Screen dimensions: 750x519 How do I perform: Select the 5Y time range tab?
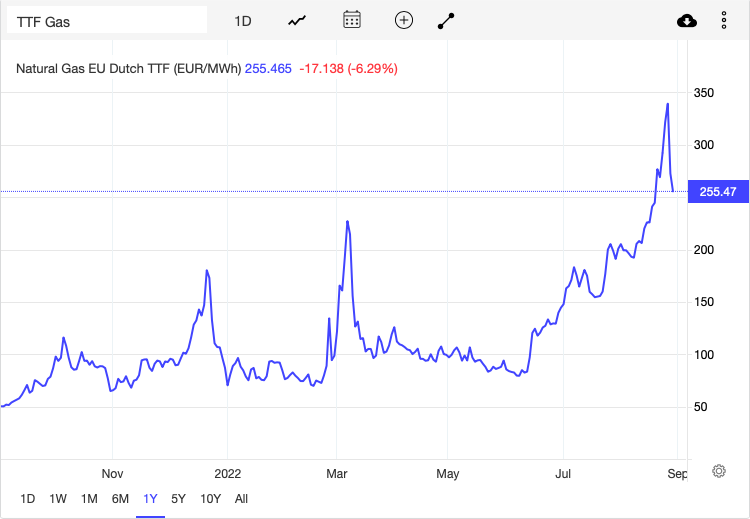[x=178, y=499]
